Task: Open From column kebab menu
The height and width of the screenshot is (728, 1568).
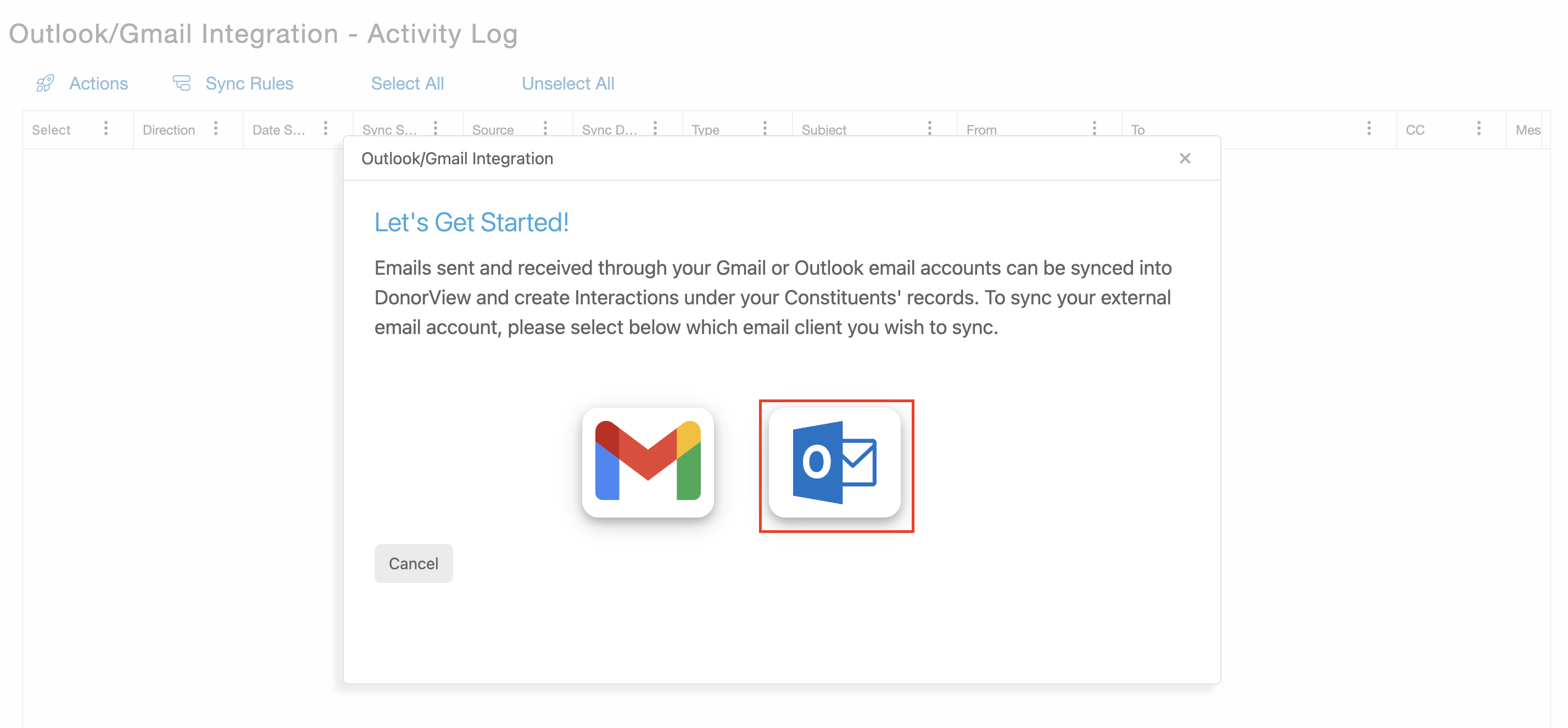Action: (1094, 129)
